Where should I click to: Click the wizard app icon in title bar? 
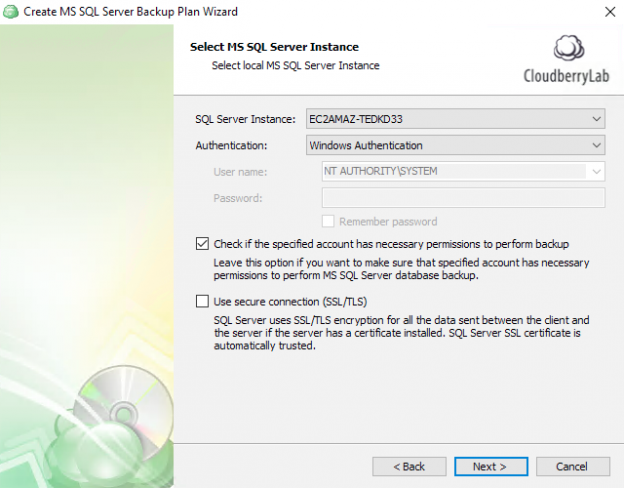click(x=12, y=11)
